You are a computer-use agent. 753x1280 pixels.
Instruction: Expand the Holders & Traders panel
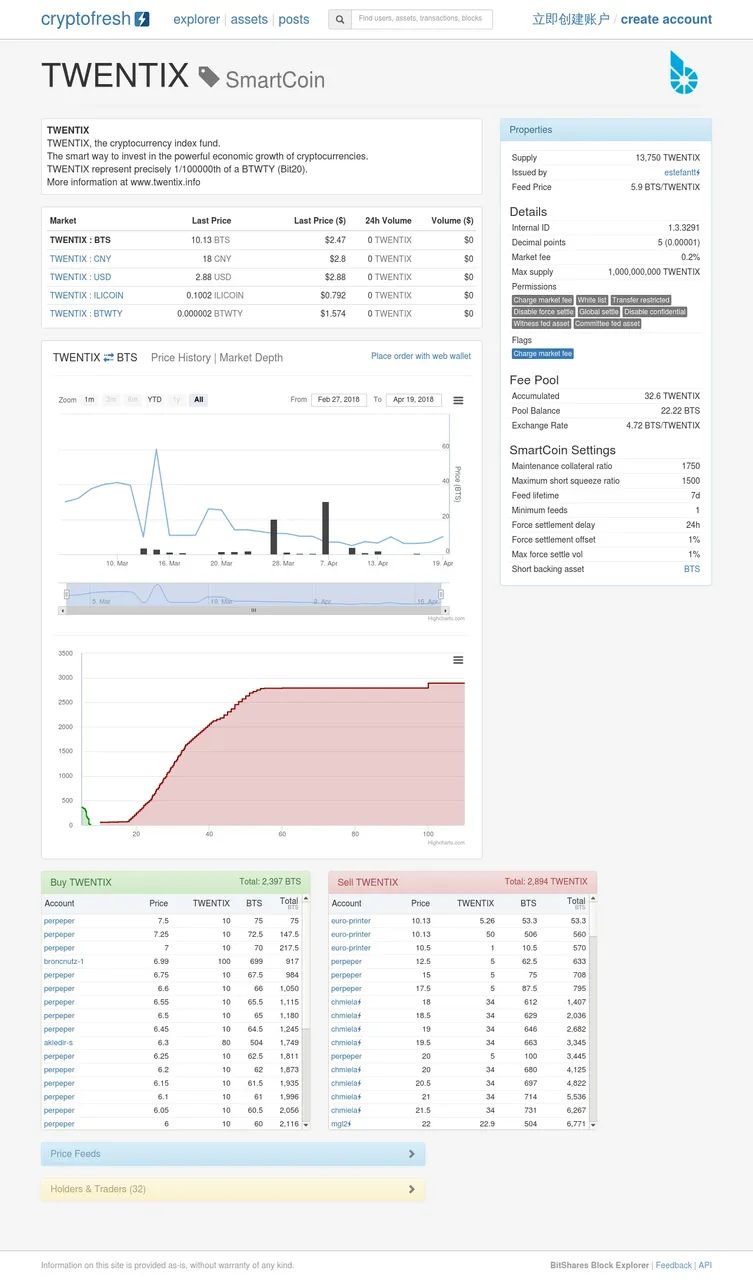click(x=233, y=1189)
